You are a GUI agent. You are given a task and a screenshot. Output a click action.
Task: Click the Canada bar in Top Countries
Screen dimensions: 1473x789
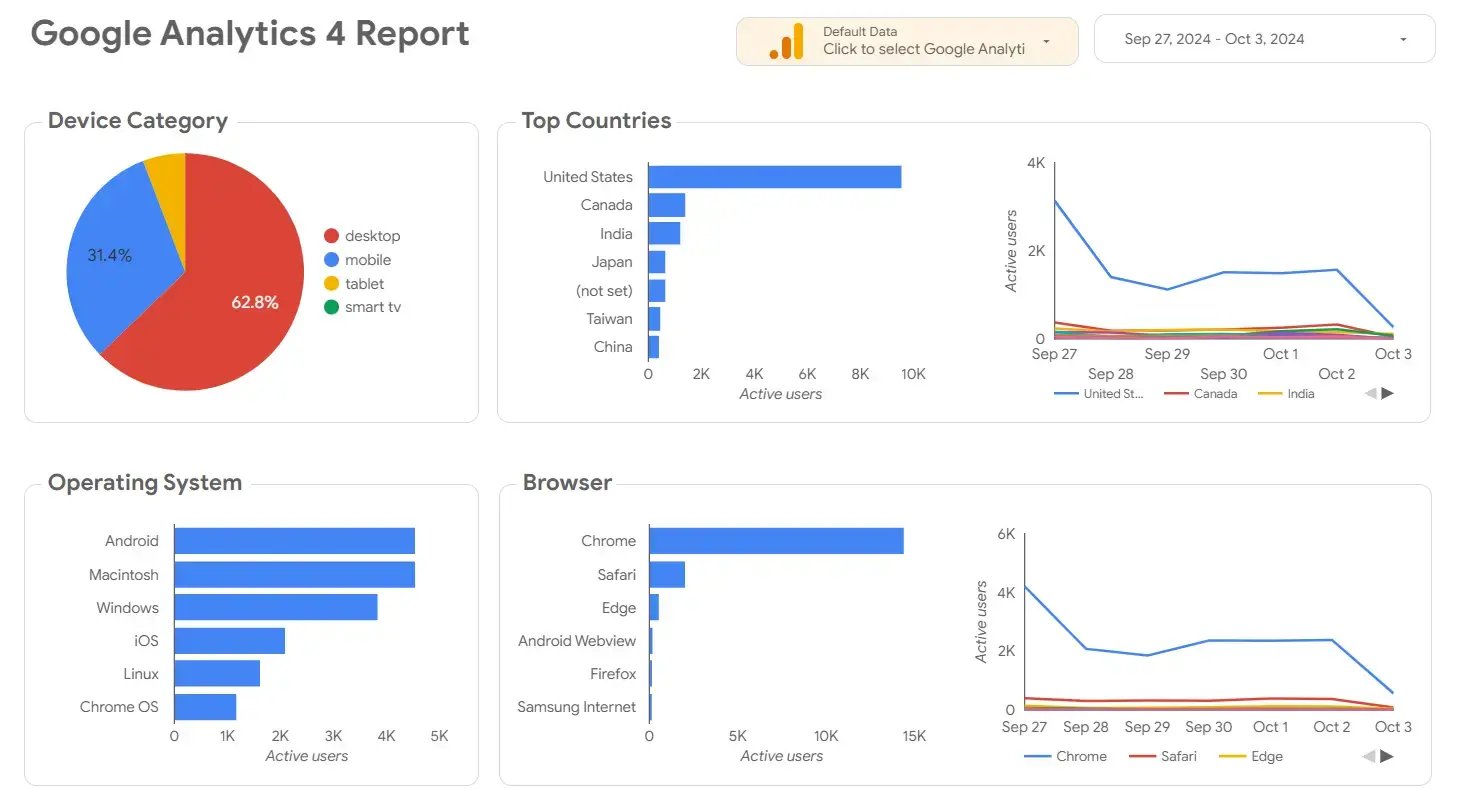click(x=667, y=205)
